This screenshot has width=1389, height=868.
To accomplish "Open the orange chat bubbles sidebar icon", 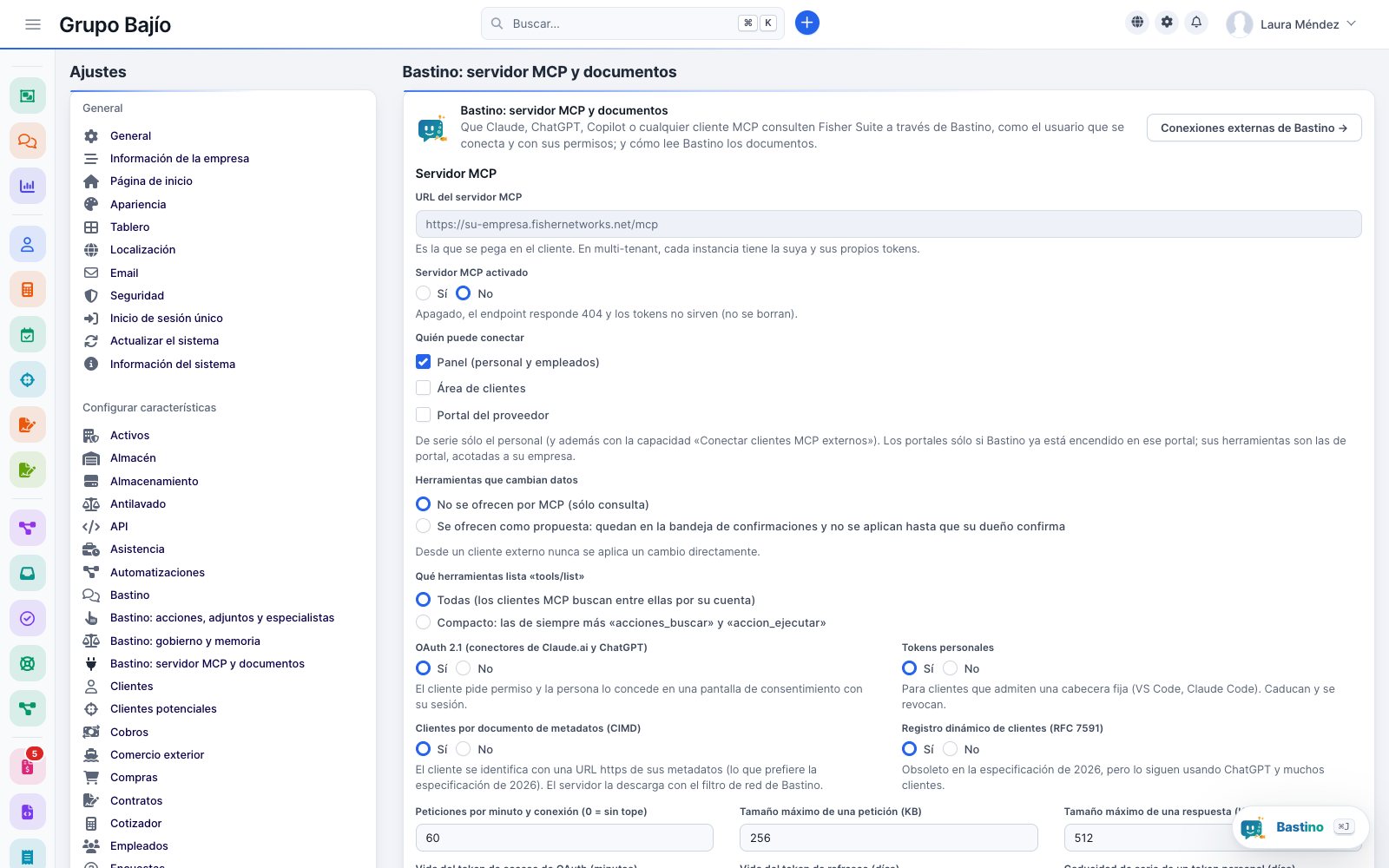I will 28,141.
